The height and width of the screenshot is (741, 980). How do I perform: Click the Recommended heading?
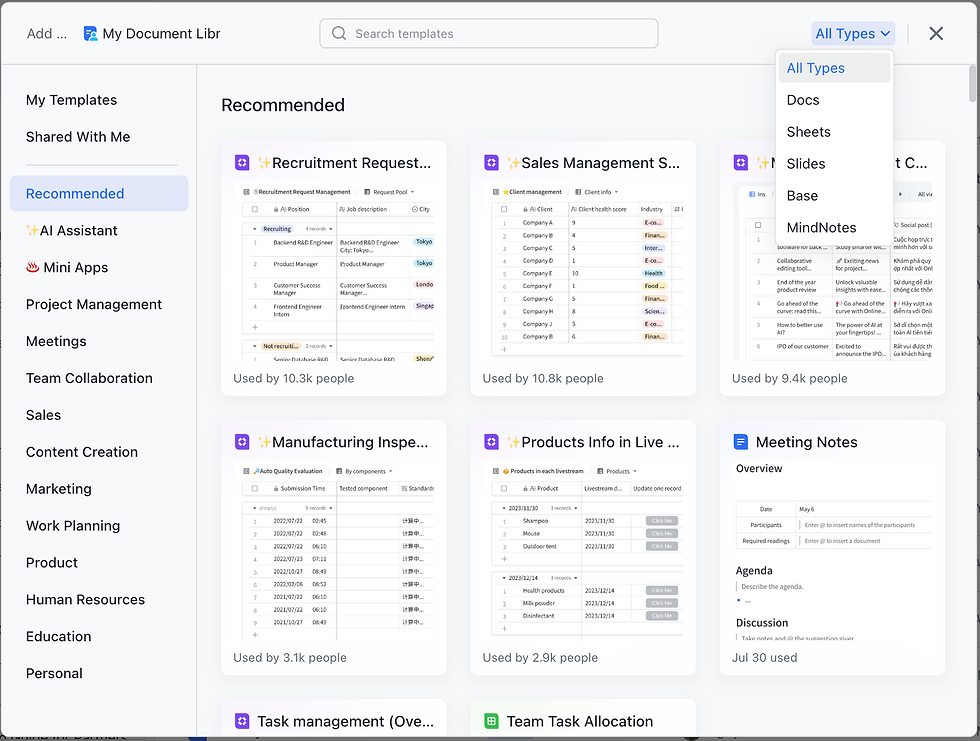click(x=283, y=105)
